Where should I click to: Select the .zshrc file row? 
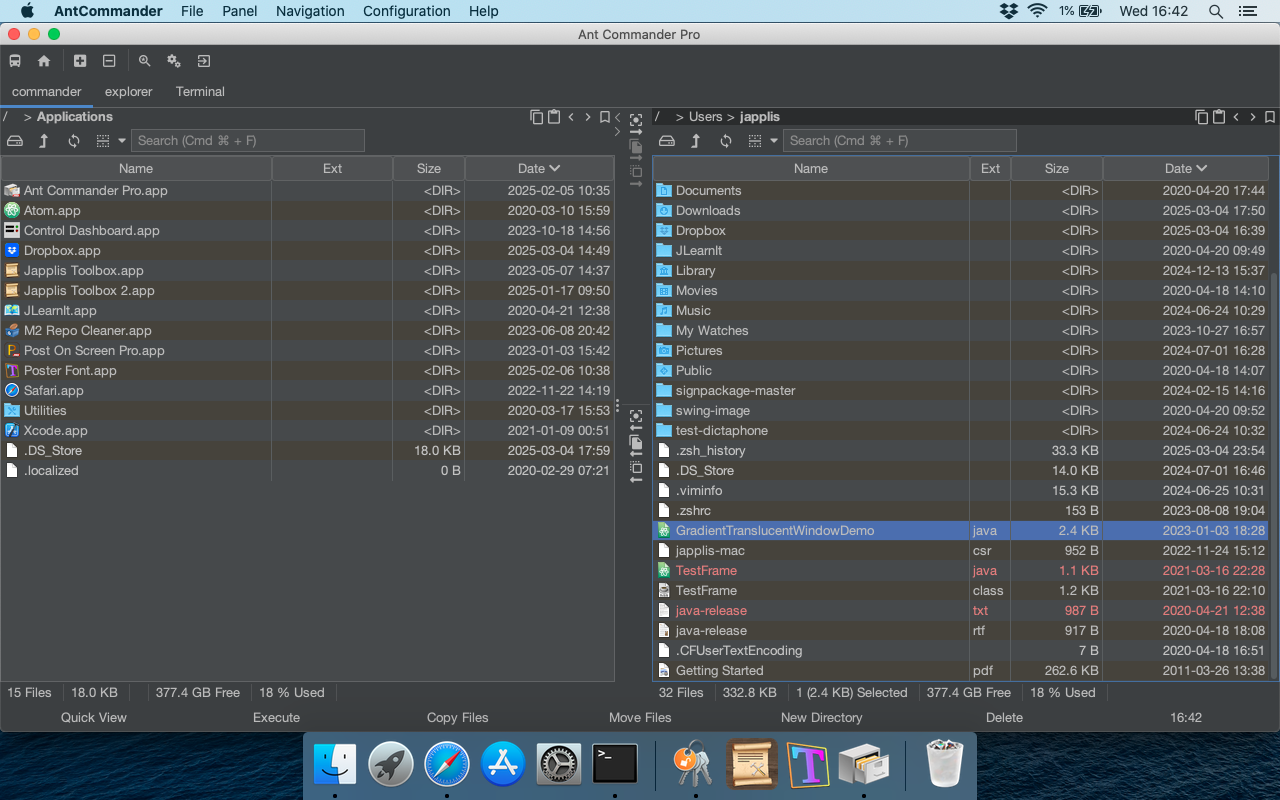click(961, 511)
